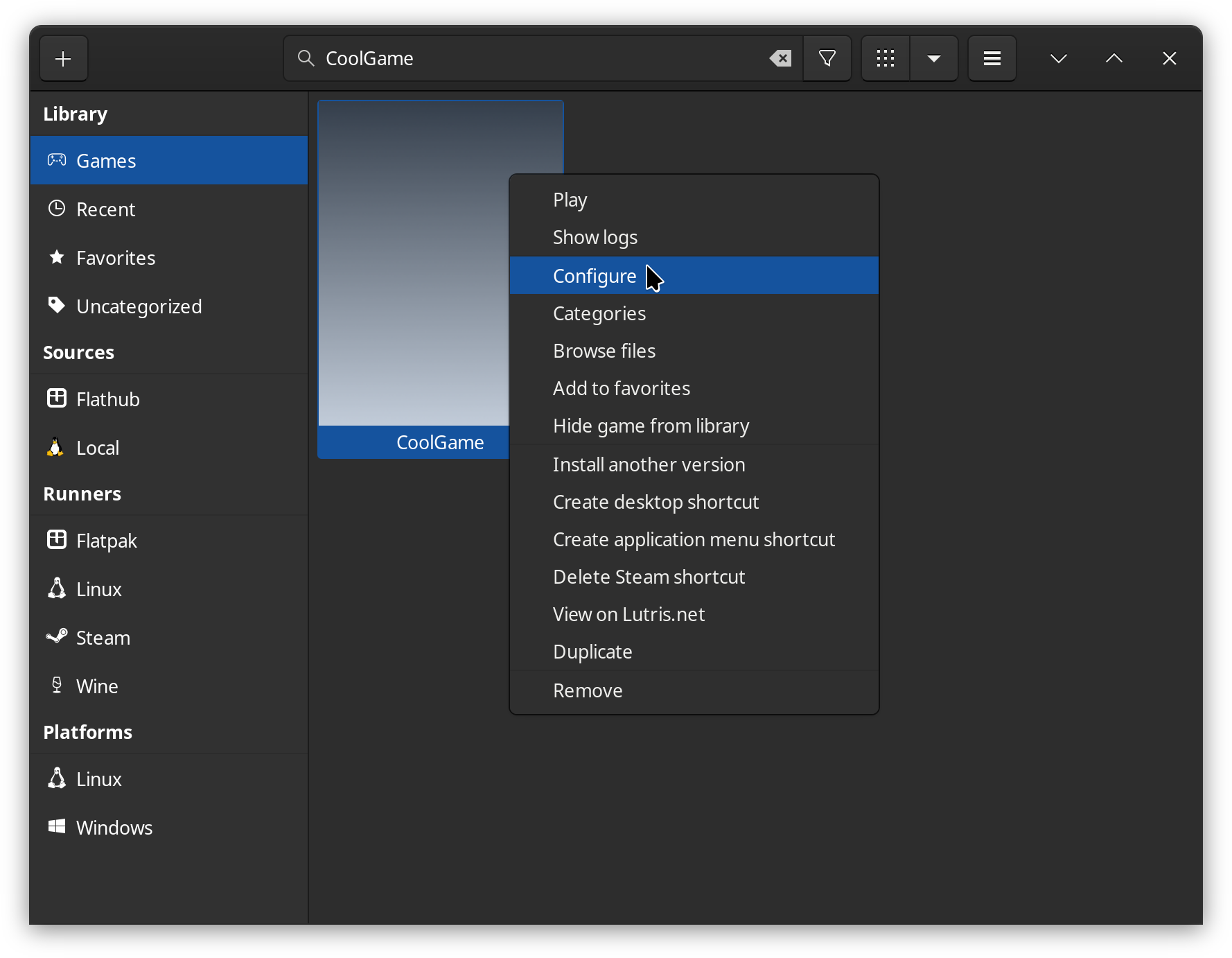
Task: Click Remove in the context menu
Action: click(588, 690)
